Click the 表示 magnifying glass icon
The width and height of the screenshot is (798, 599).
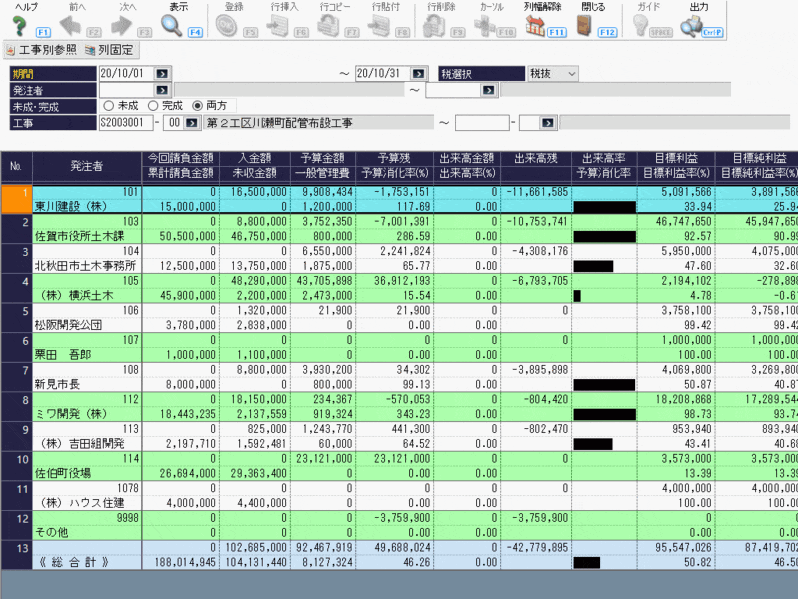[173, 25]
